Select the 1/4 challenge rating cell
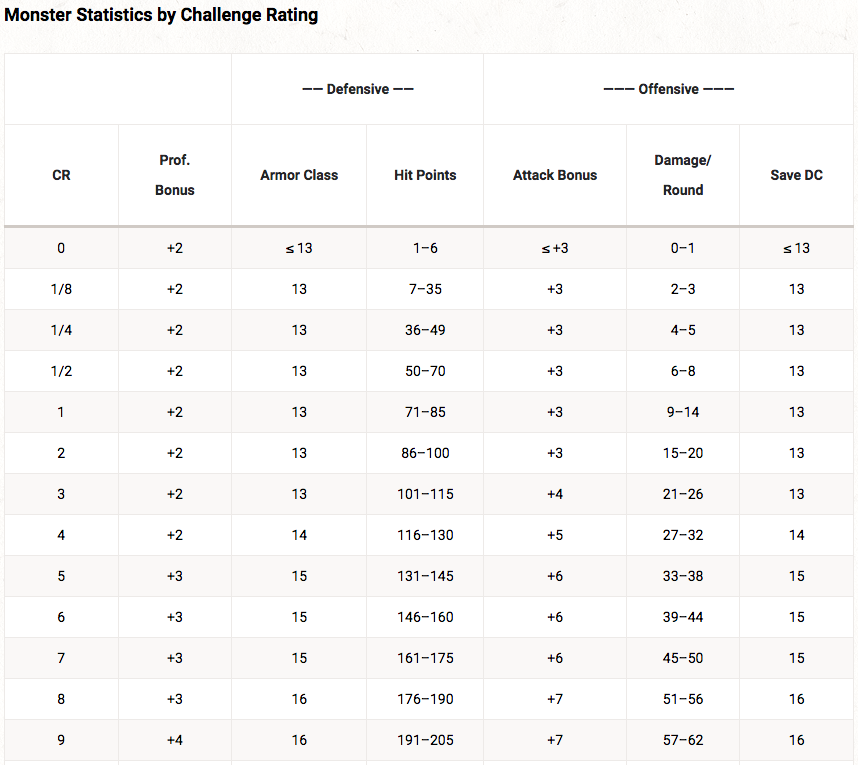858x765 pixels. pyautogui.click(x=61, y=330)
